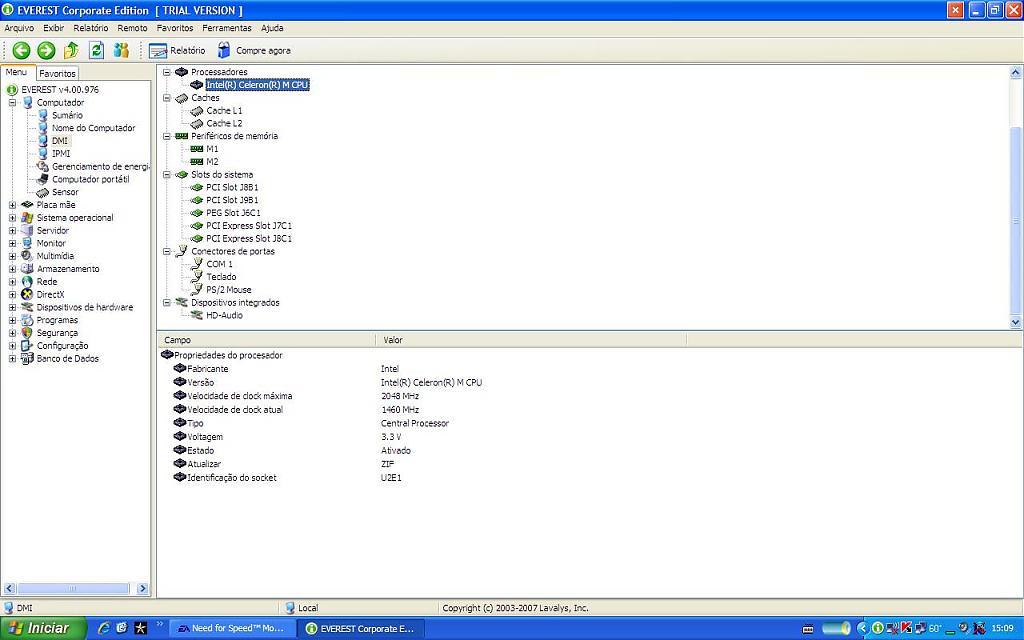Select PCI Slot J8B1
This screenshot has width=1024, height=640.
click(x=232, y=187)
